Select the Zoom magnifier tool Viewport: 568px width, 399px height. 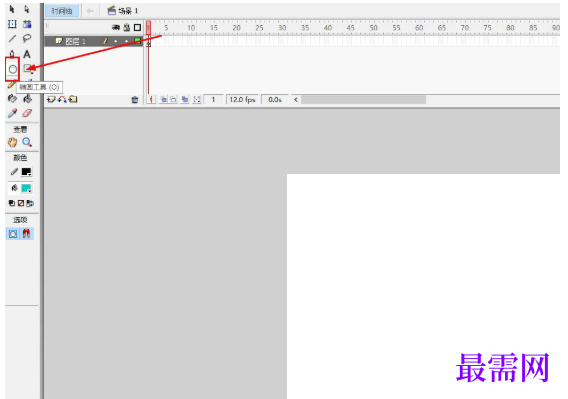[x=27, y=142]
